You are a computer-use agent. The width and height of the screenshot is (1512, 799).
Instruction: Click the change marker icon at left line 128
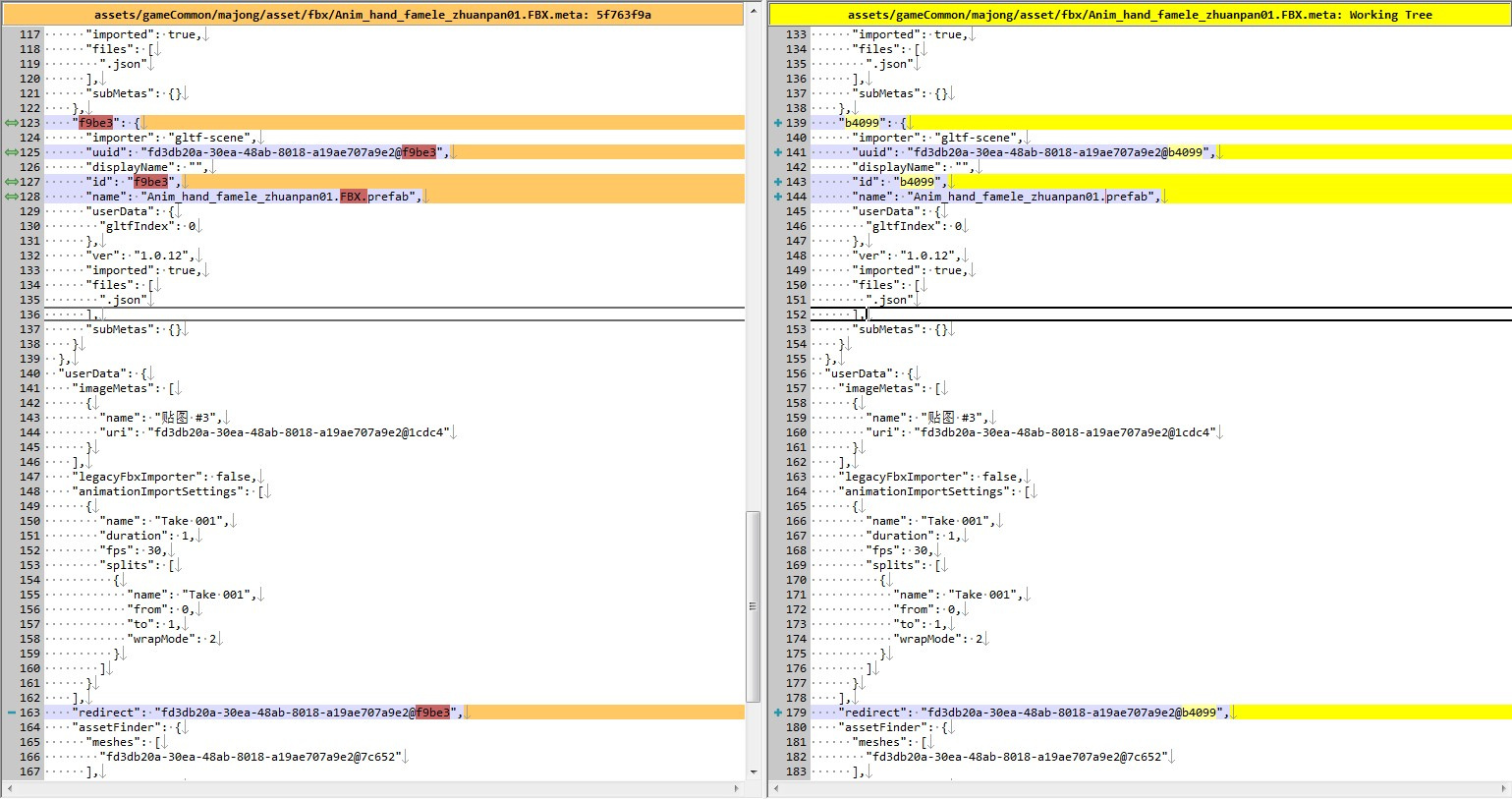pos(11,197)
